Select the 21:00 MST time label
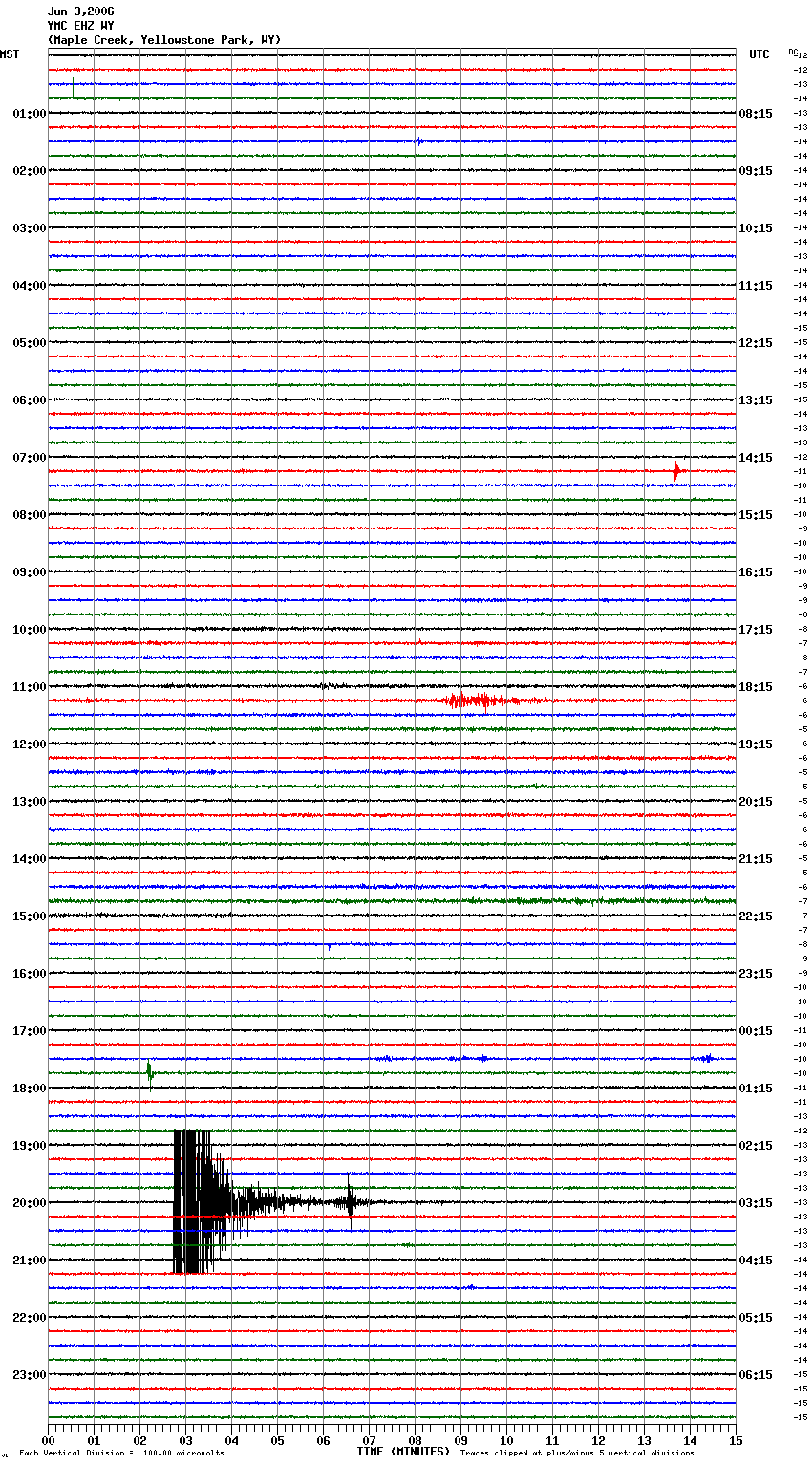Viewport: 812px width, 1466px height. coord(30,1261)
